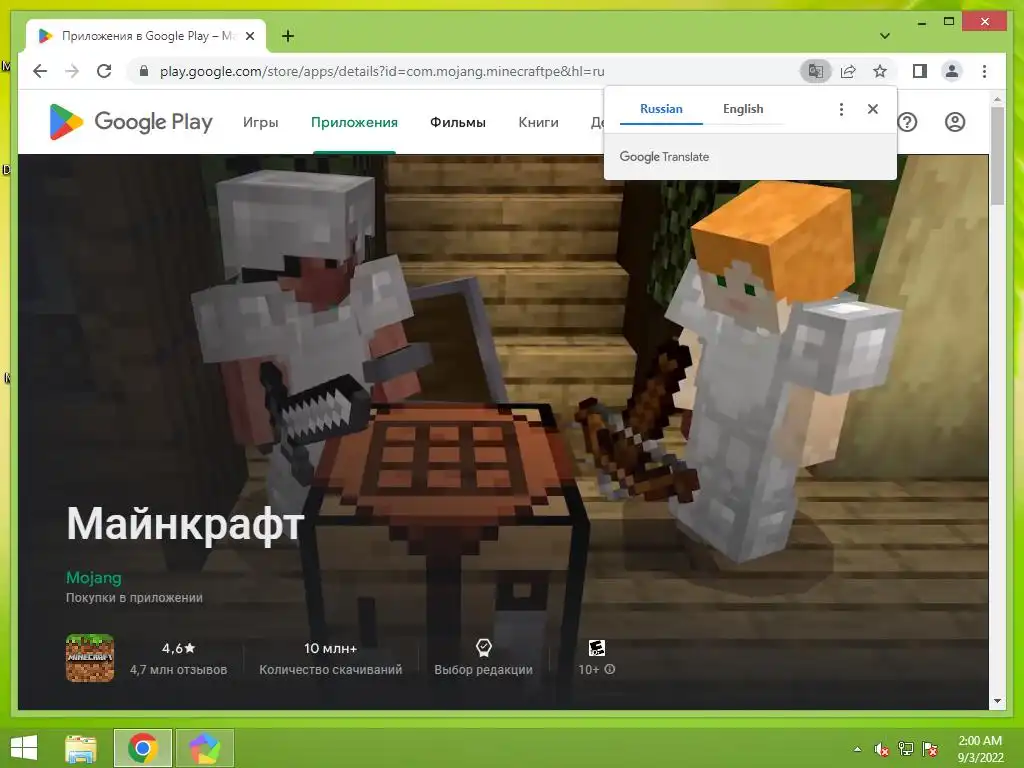
Task: Select the English tab in translate popup
Action: point(743,109)
